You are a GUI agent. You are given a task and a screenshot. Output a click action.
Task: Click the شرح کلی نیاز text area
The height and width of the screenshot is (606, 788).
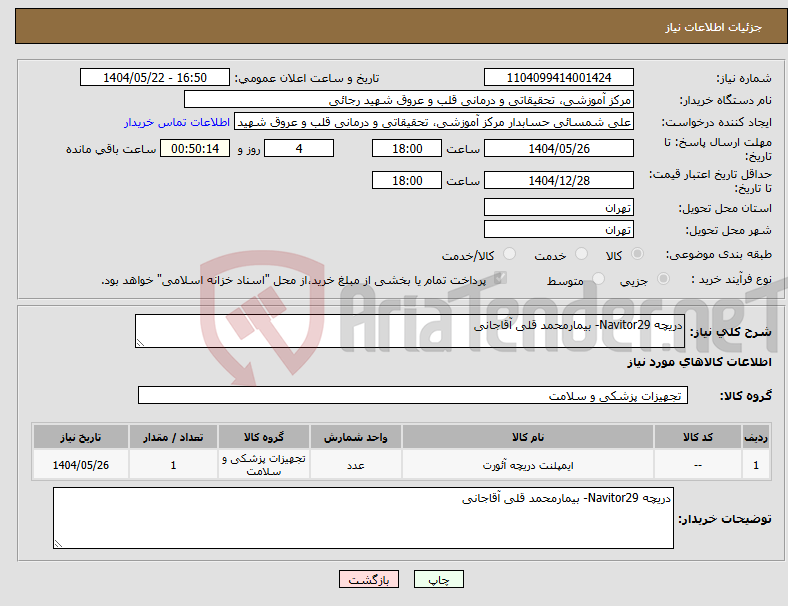click(x=410, y=331)
